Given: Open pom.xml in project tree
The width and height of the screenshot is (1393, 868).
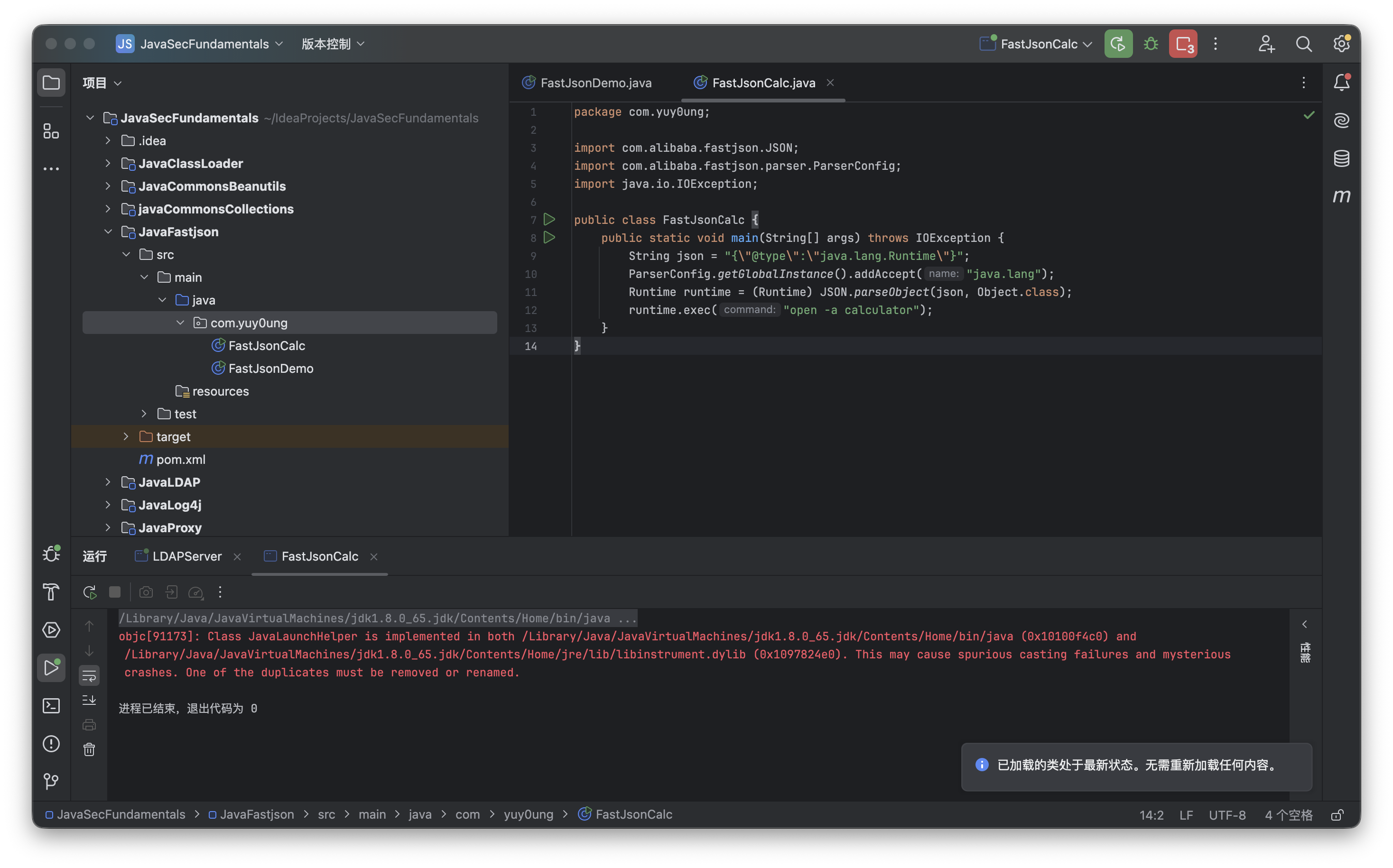Looking at the screenshot, I should pyautogui.click(x=180, y=460).
